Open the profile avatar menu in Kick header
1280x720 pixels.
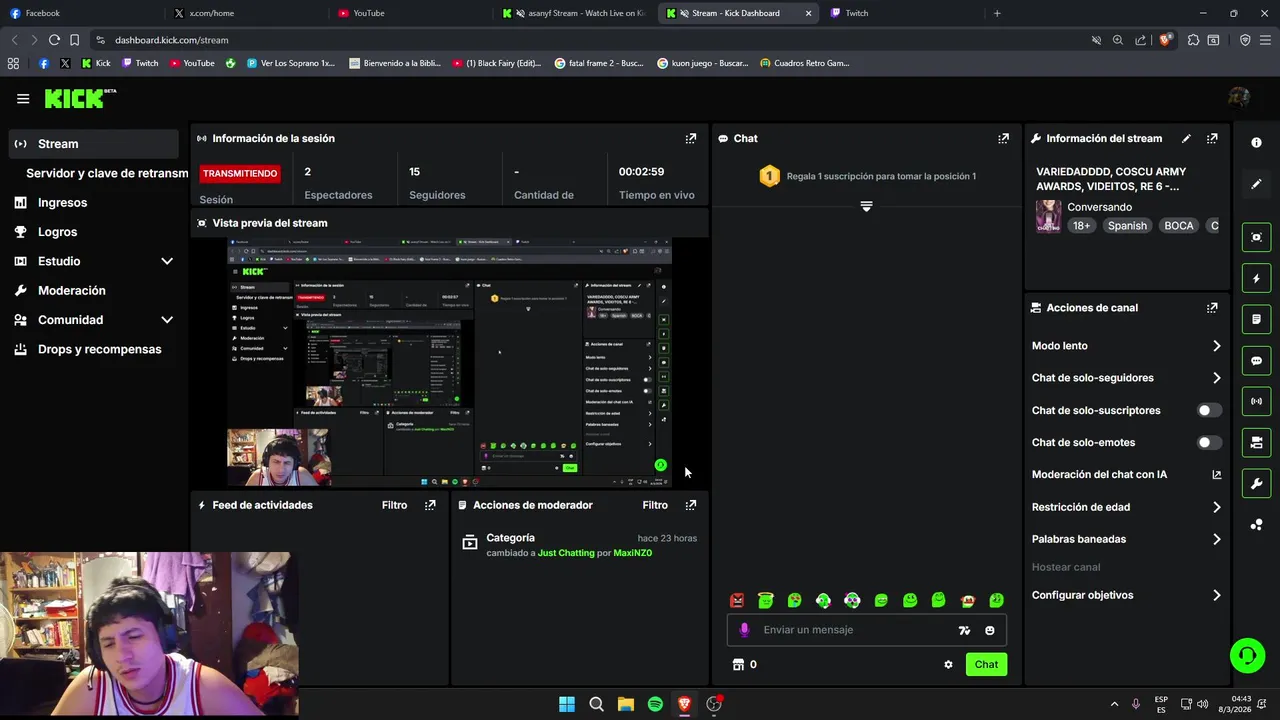pyautogui.click(x=1239, y=97)
